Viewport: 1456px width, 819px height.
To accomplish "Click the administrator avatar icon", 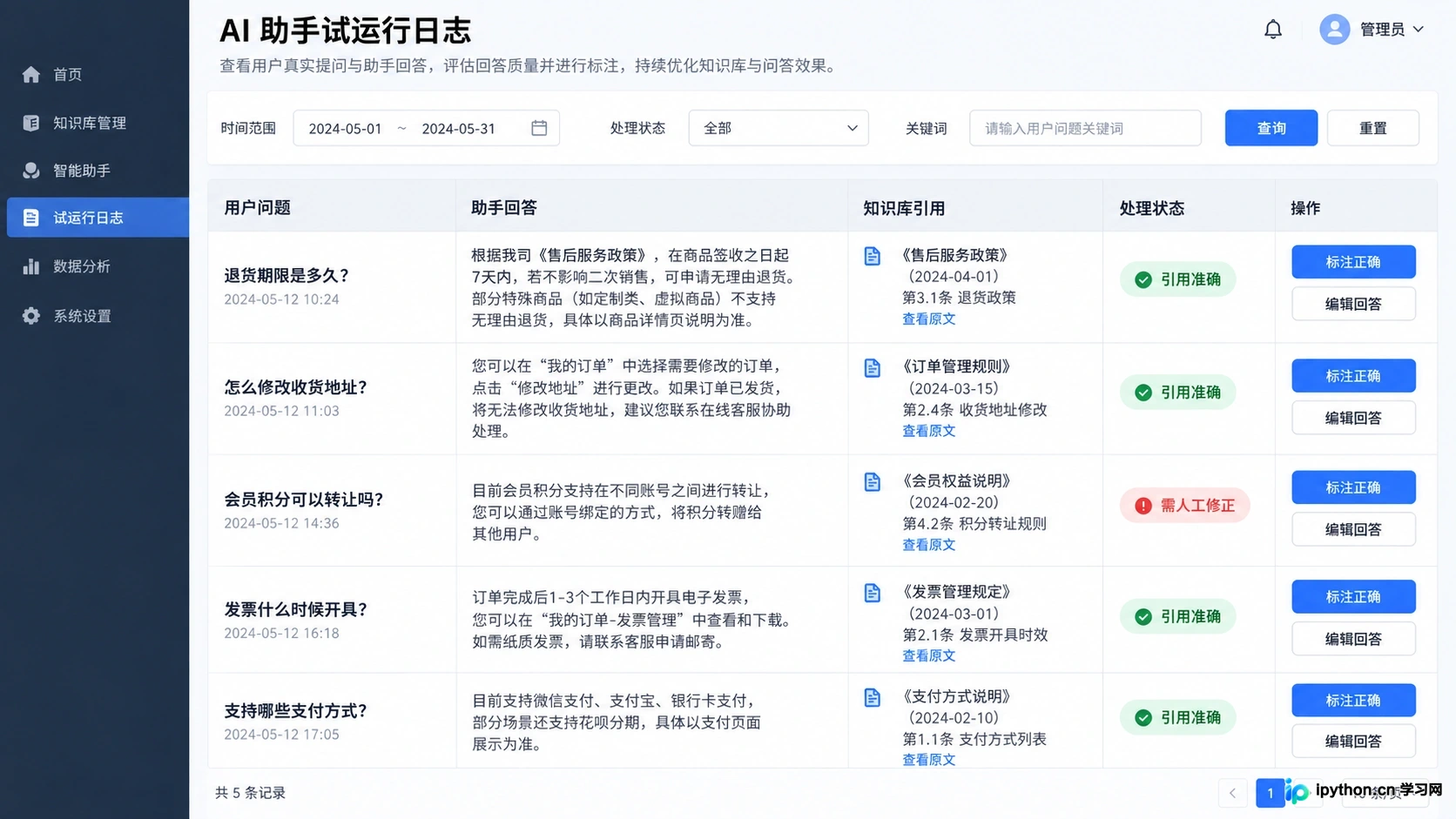I will point(1334,30).
